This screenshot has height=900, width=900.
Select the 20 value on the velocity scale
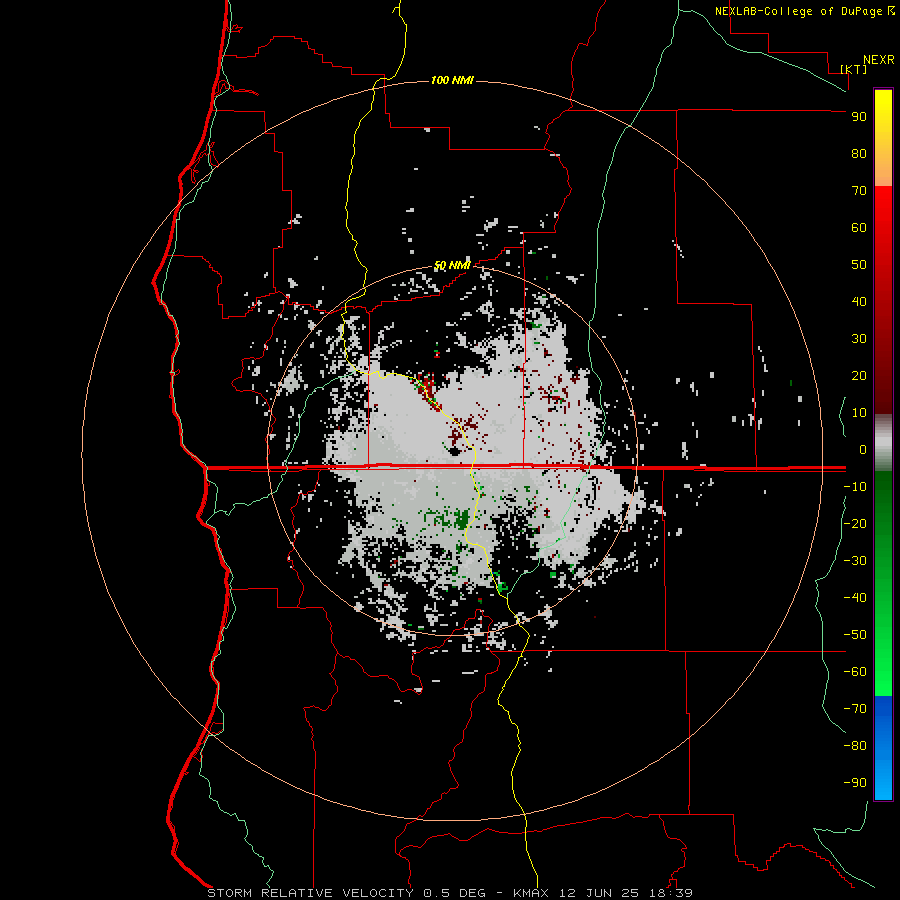[859, 375]
